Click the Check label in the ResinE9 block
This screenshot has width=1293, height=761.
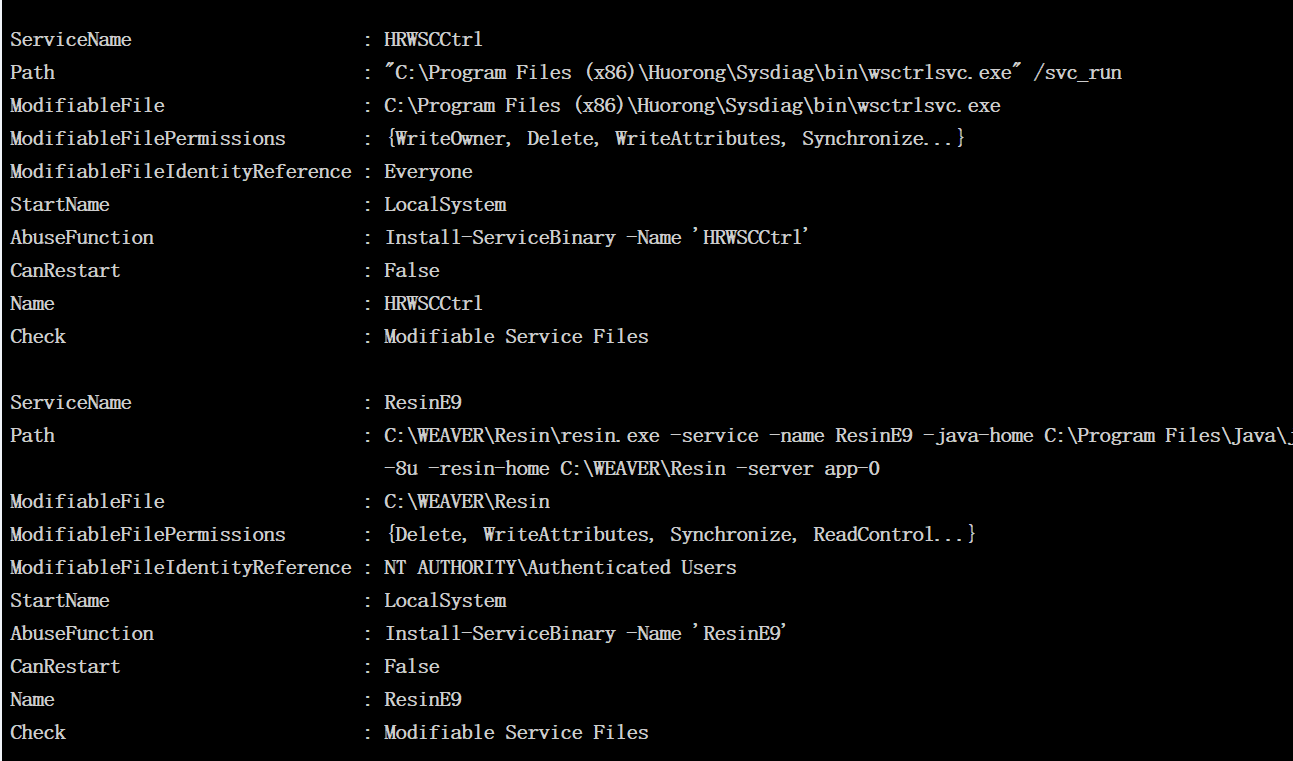click(x=38, y=733)
